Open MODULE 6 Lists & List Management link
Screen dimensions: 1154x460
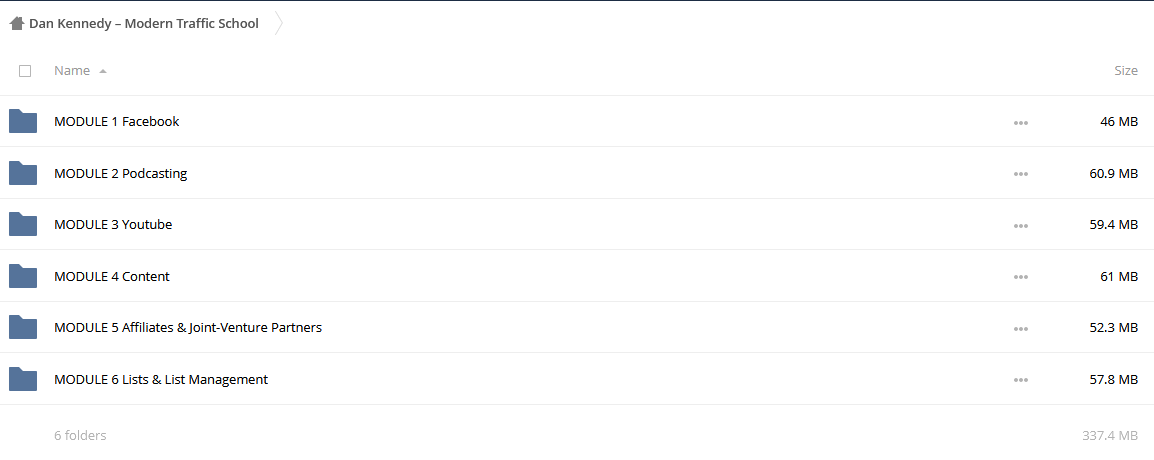pyautogui.click(x=161, y=380)
